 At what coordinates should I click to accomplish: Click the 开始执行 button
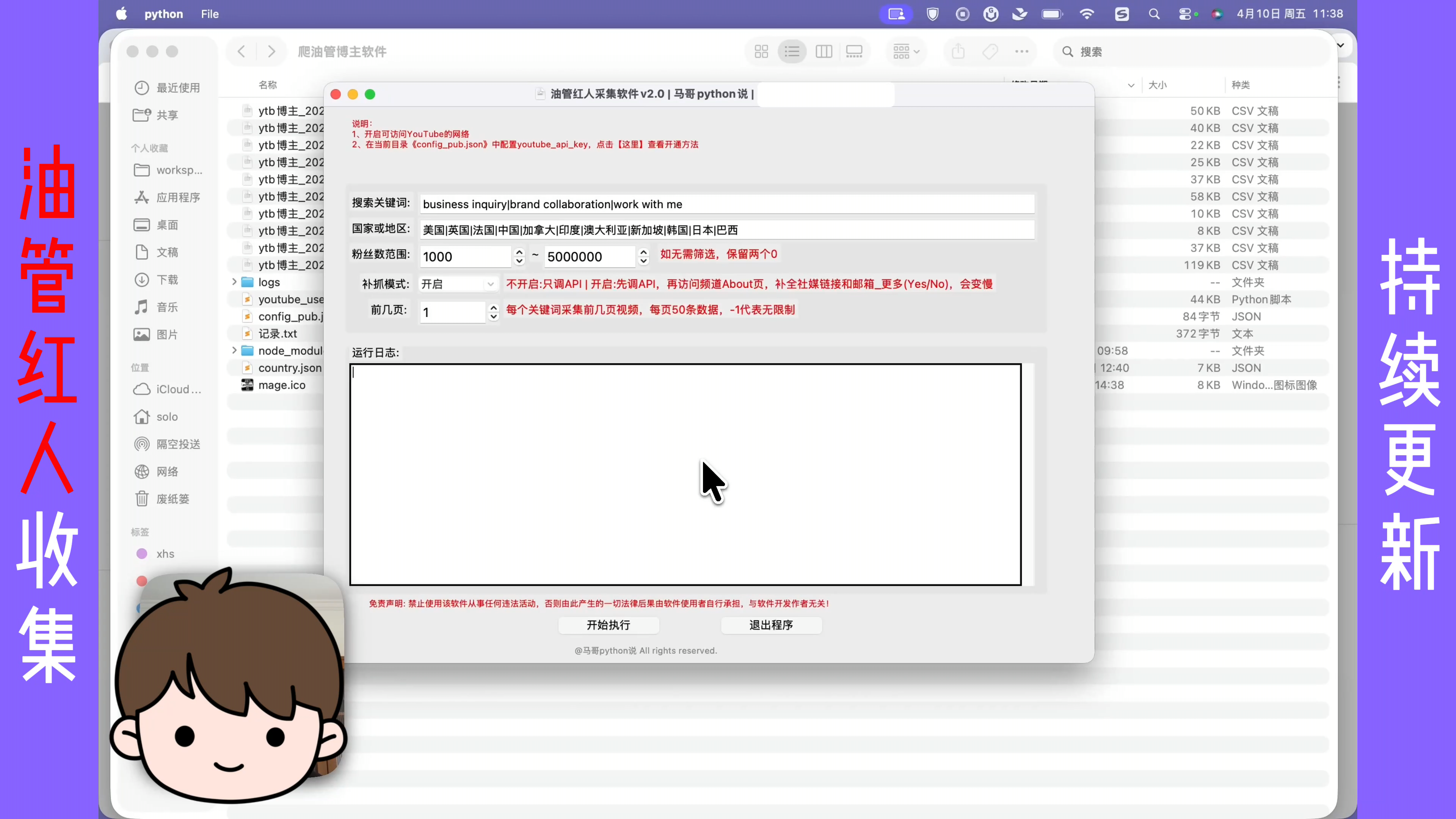(x=608, y=624)
